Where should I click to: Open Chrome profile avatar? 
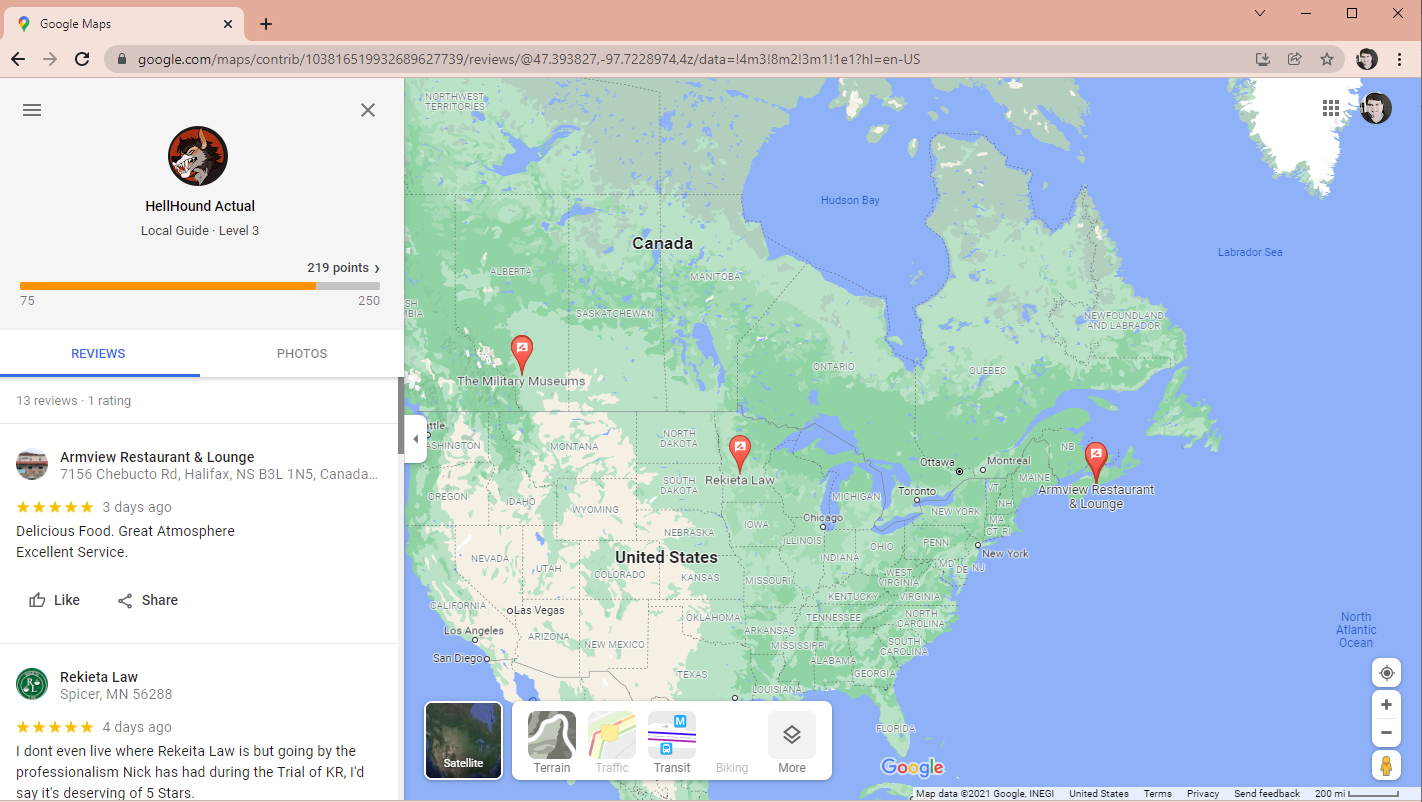pos(1367,59)
